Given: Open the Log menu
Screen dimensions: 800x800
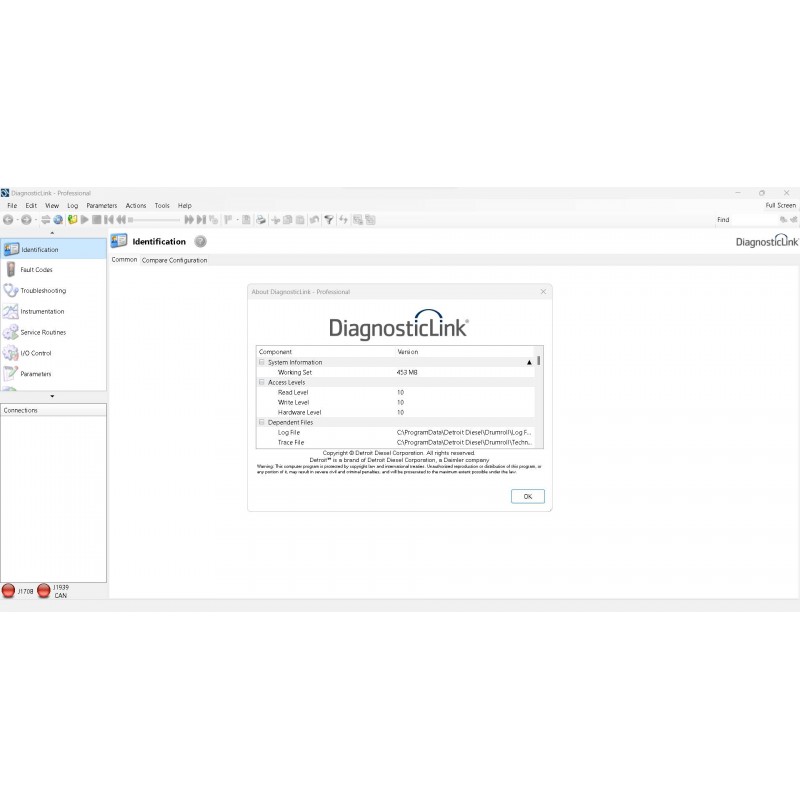Looking at the screenshot, I should pos(73,206).
